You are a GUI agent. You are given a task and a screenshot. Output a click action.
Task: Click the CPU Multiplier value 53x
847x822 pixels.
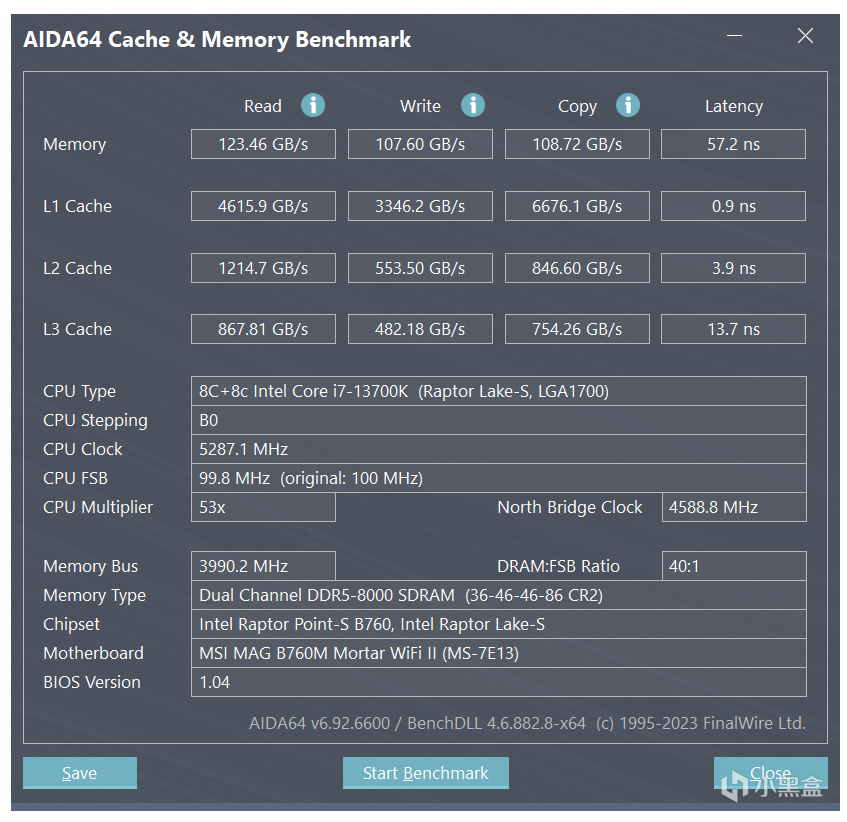tap(263, 507)
